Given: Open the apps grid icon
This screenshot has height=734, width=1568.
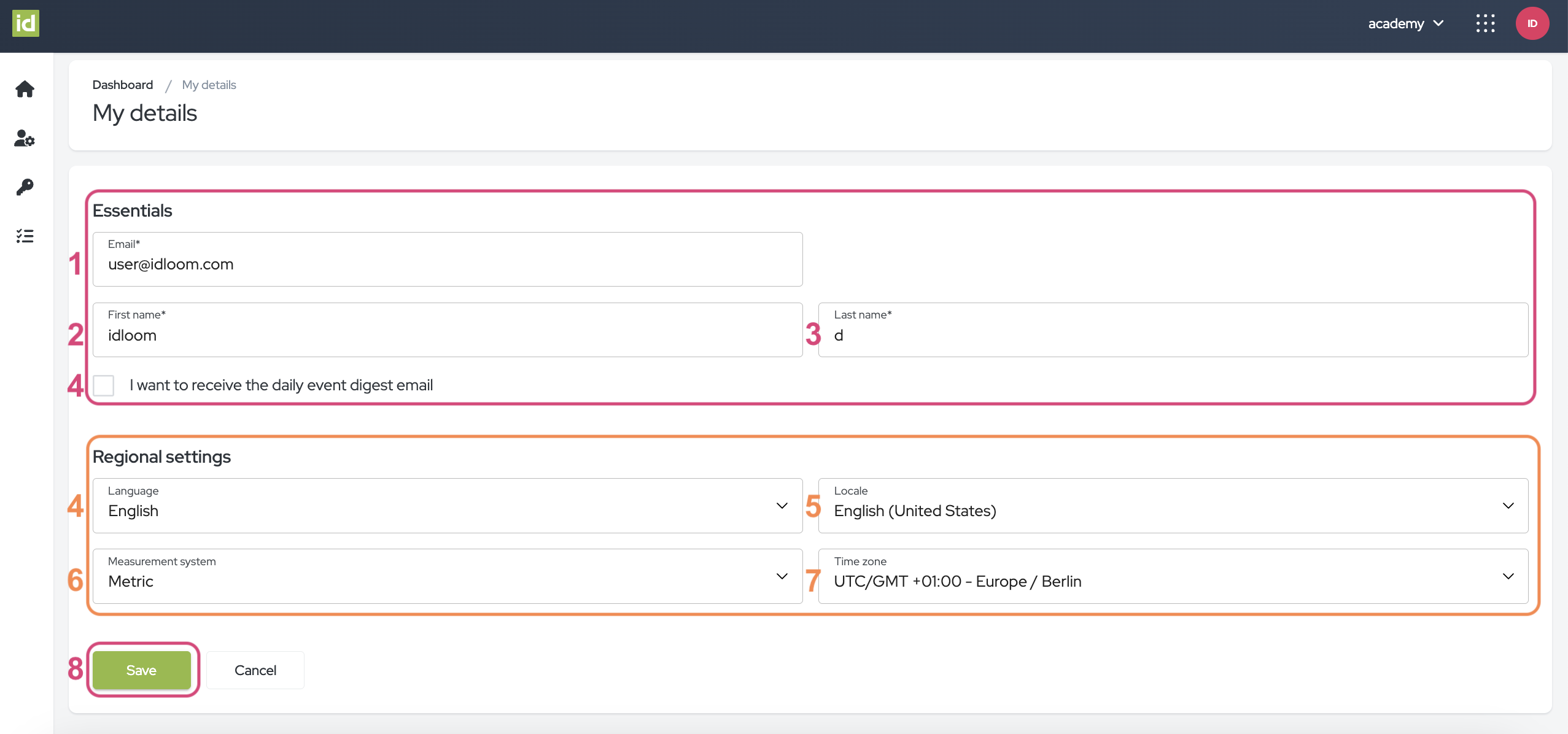Looking at the screenshot, I should pyautogui.click(x=1485, y=23).
